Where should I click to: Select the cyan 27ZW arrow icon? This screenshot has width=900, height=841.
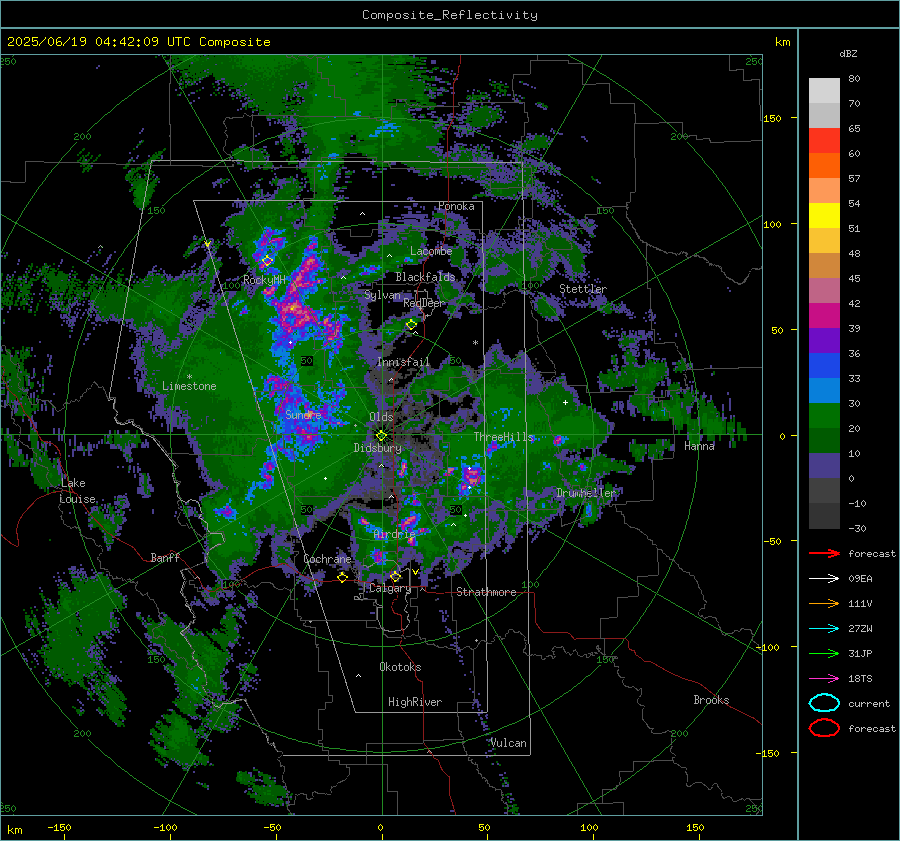(x=824, y=629)
